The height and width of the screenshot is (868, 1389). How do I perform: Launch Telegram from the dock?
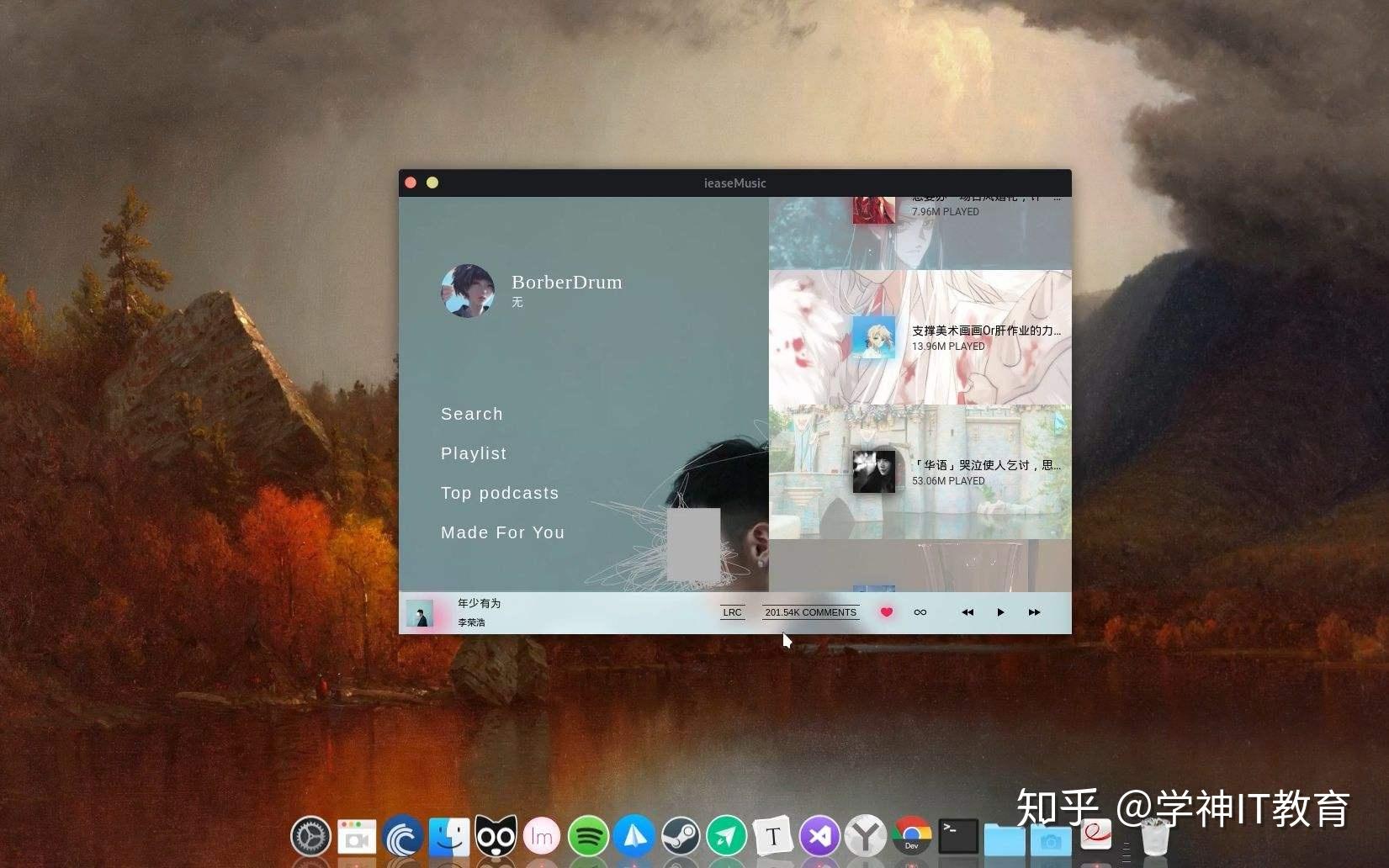pyautogui.click(x=726, y=836)
